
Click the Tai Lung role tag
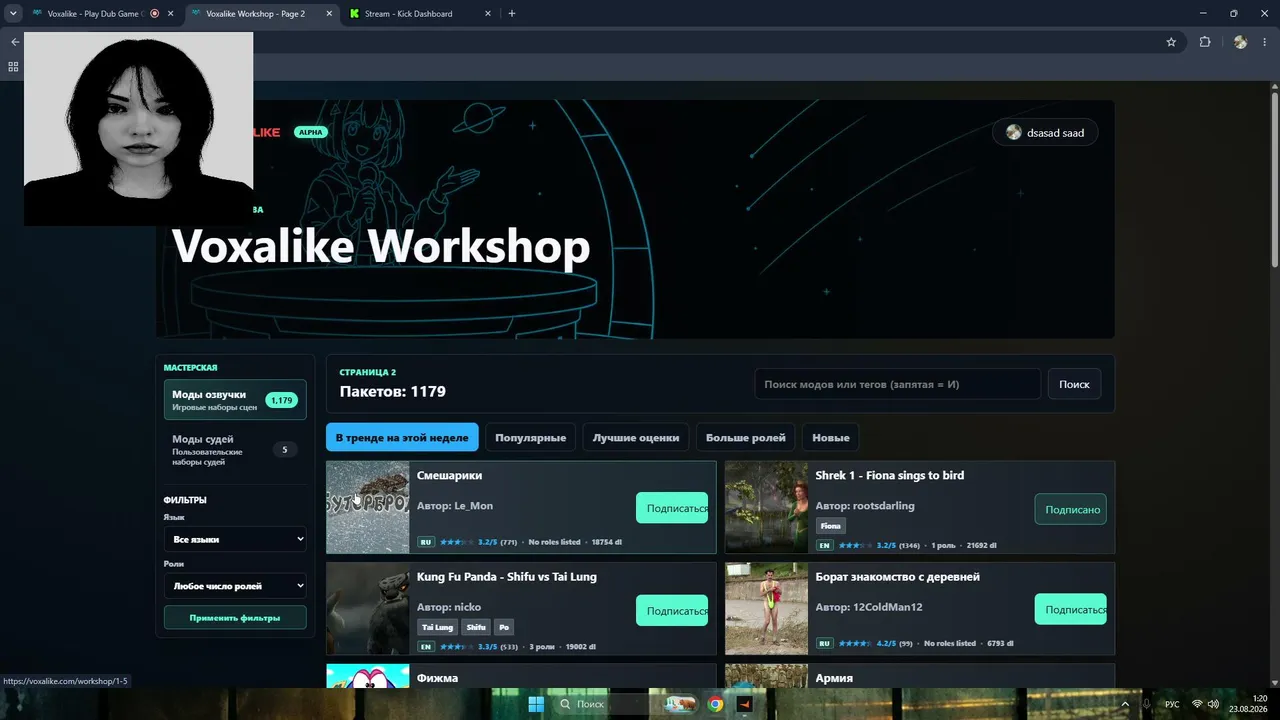coord(438,627)
